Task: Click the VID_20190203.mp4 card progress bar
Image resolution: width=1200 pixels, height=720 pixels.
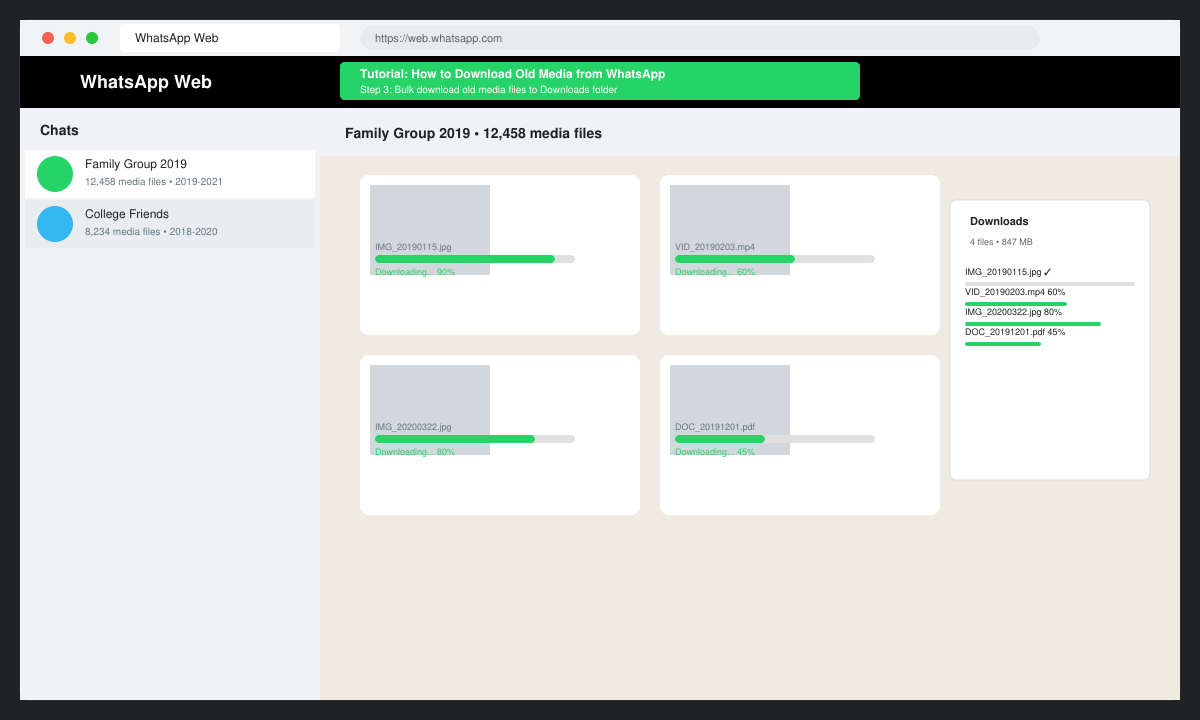Action: click(x=775, y=259)
